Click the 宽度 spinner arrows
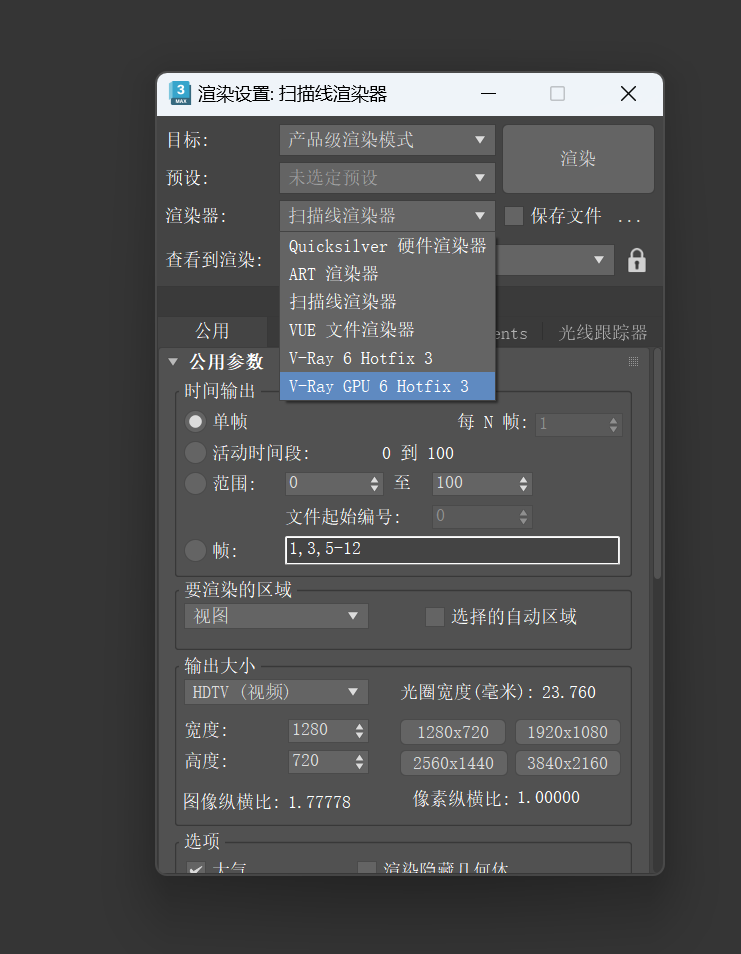741x954 pixels. [x=360, y=731]
